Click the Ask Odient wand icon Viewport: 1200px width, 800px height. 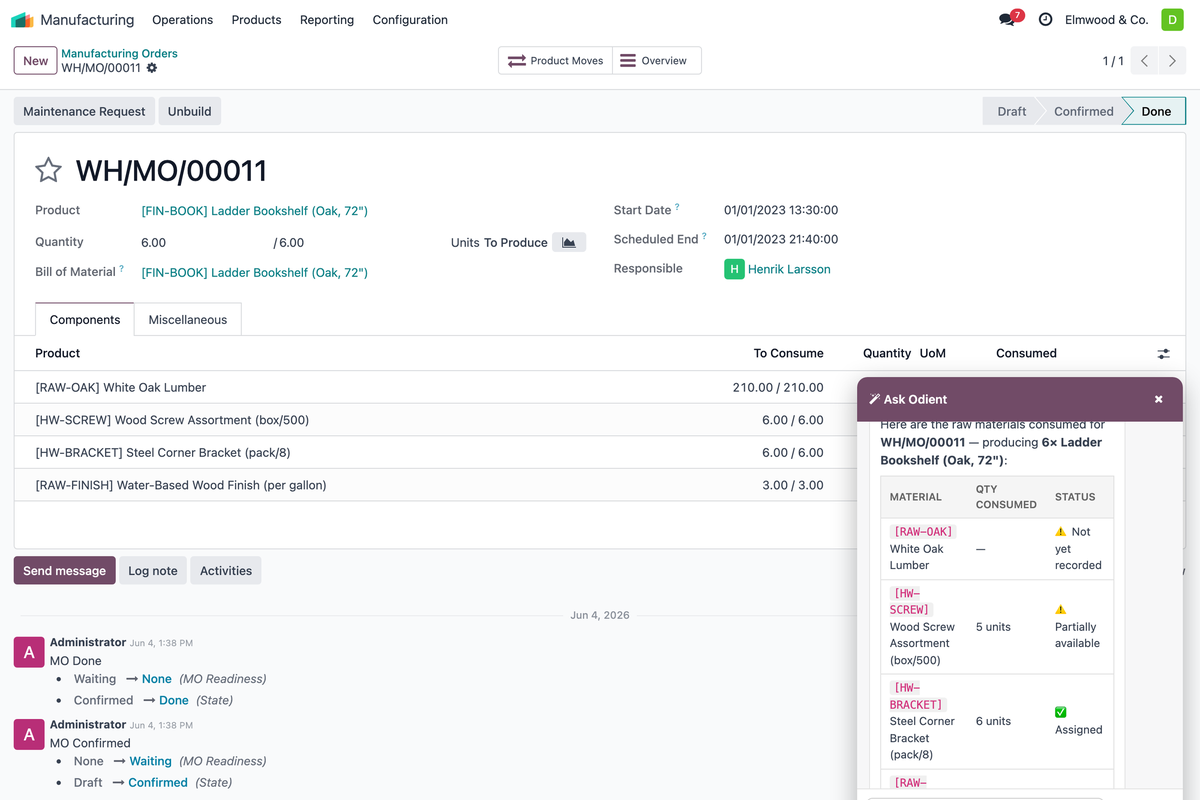pyautogui.click(x=875, y=399)
